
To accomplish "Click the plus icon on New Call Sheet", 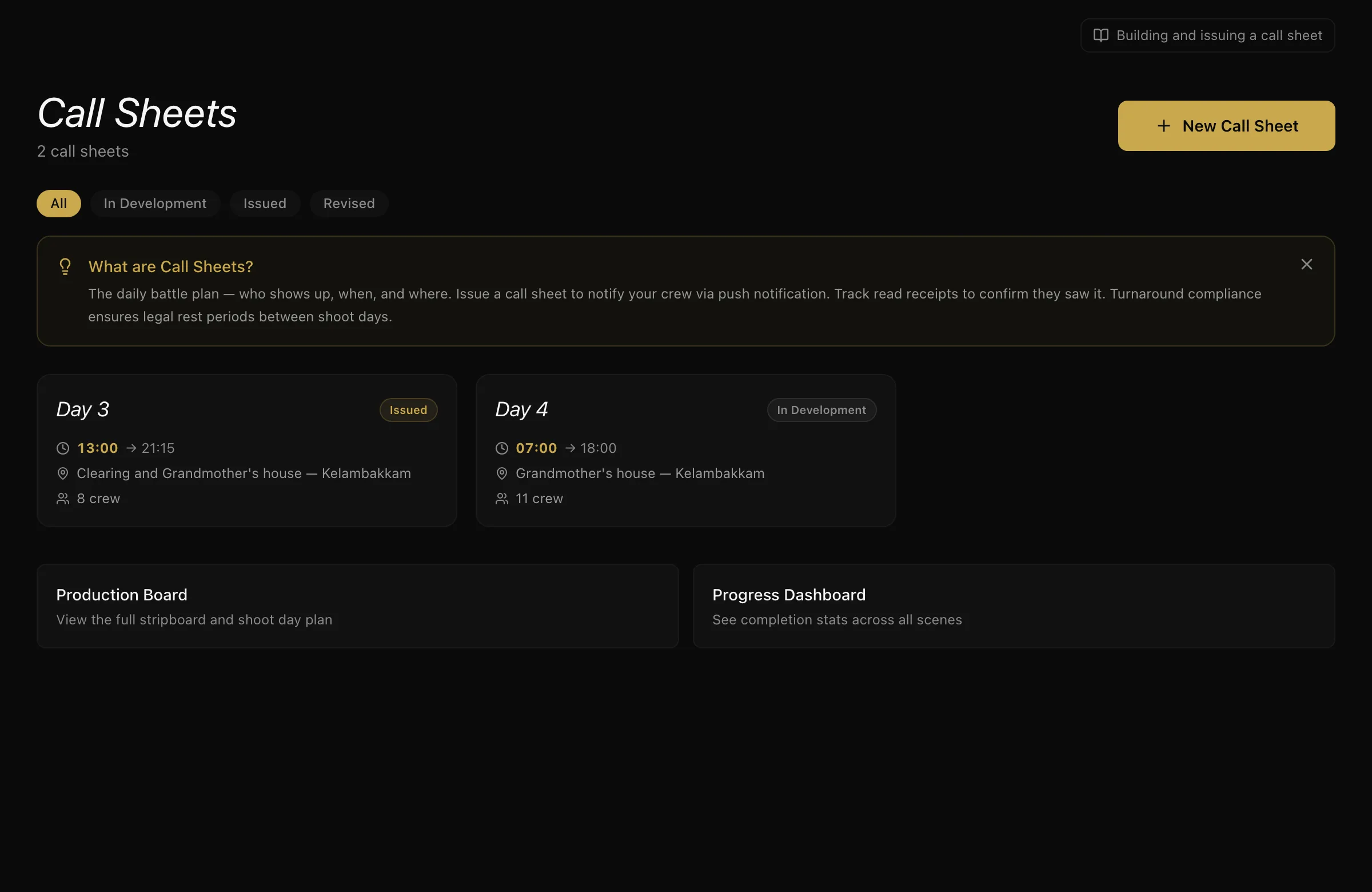I will (x=1163, y=126).
